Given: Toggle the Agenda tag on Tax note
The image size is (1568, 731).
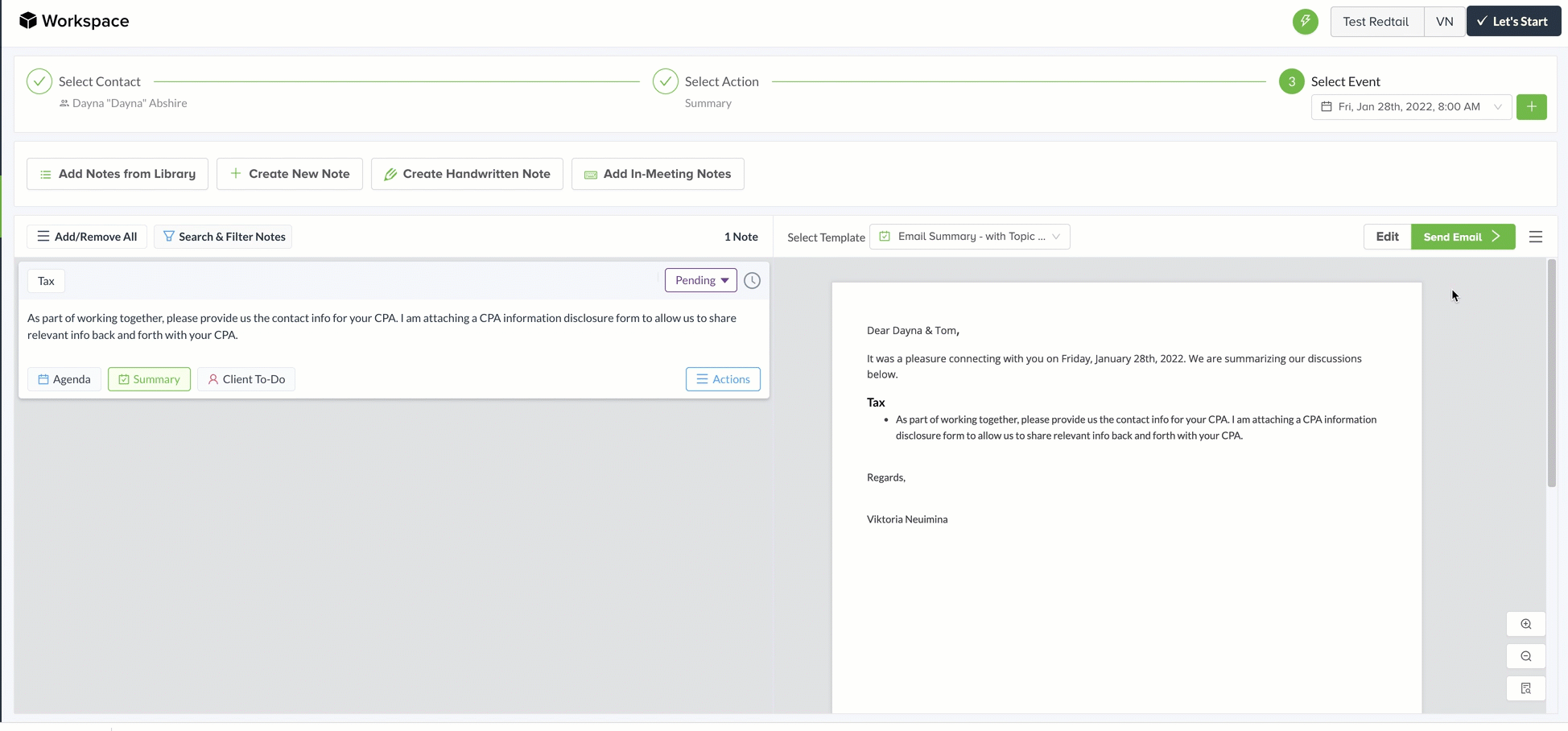Looking at the screenshot, I should tap(64, 379).
